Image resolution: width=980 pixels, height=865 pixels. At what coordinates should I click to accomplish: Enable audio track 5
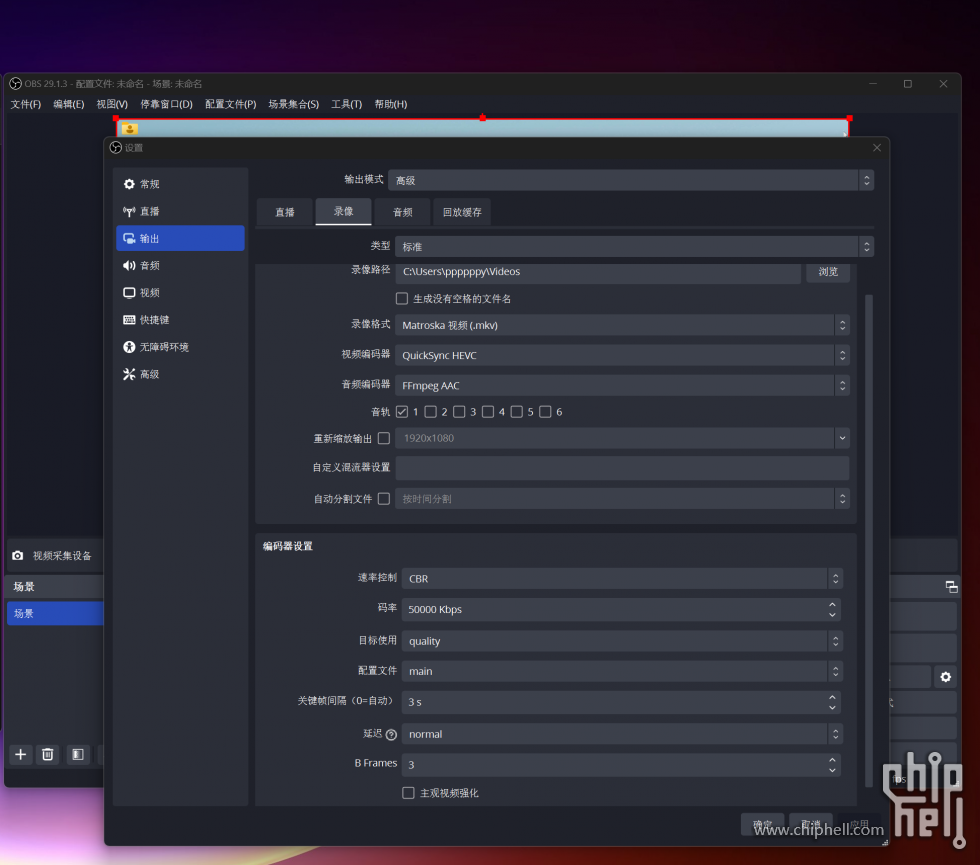(517, 412)
